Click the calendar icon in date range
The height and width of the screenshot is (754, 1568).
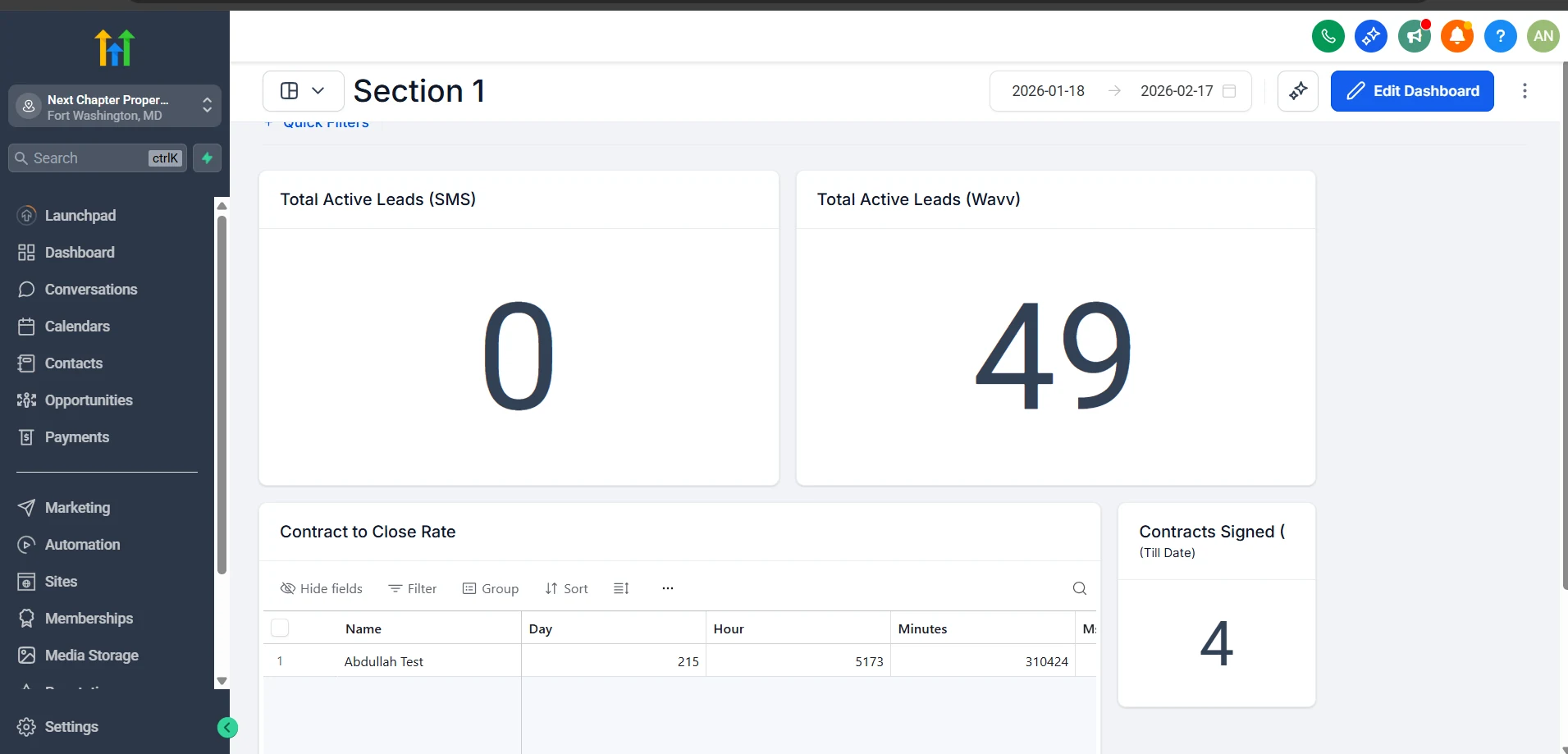pyautogui.click(x=1229, y=91)
